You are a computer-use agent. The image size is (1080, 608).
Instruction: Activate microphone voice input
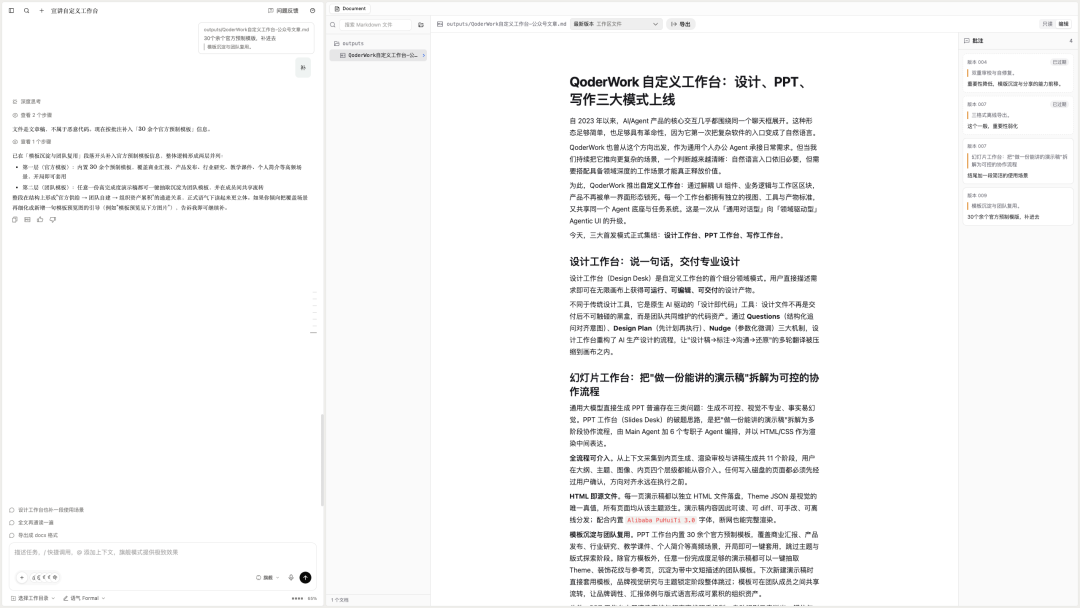(291, 578)
